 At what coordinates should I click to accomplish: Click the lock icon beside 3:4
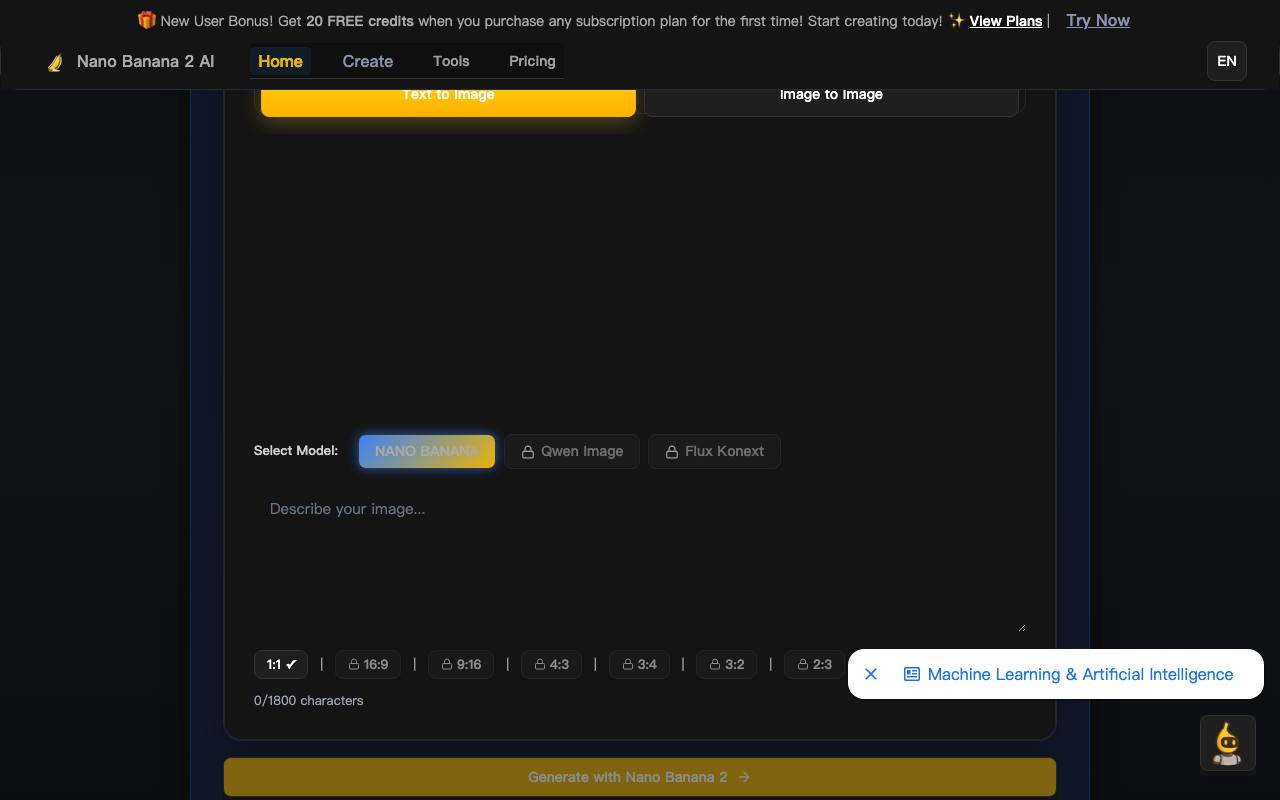(628, 664)
